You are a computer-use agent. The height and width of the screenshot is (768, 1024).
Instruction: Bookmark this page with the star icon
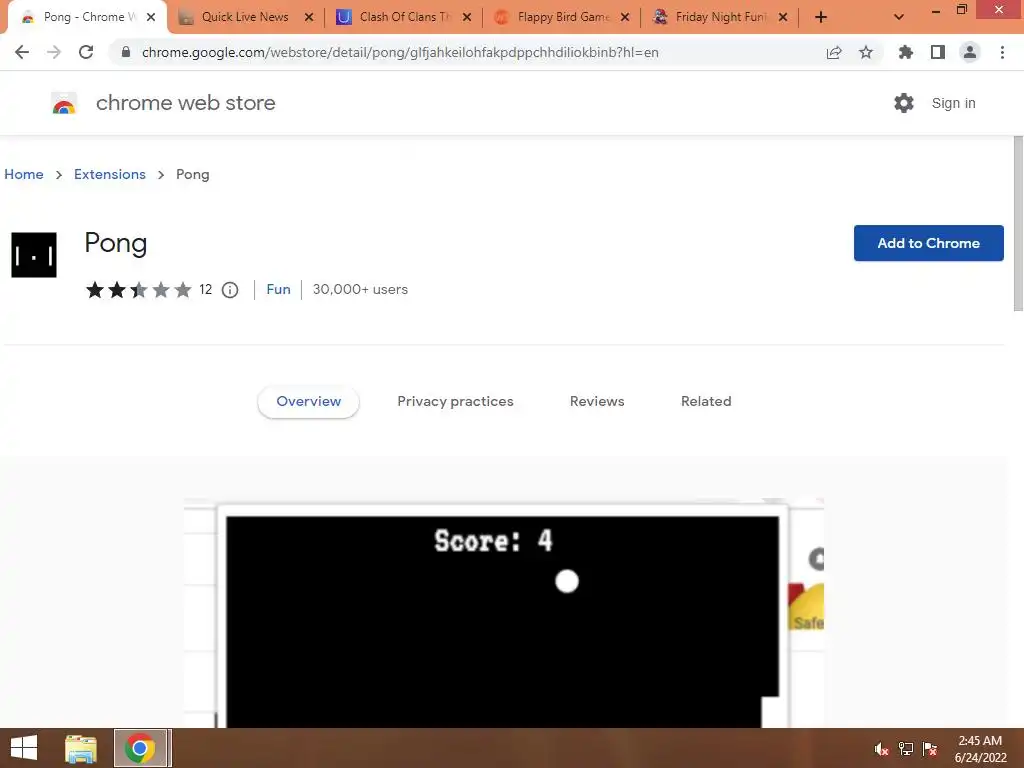pos(866,52)
